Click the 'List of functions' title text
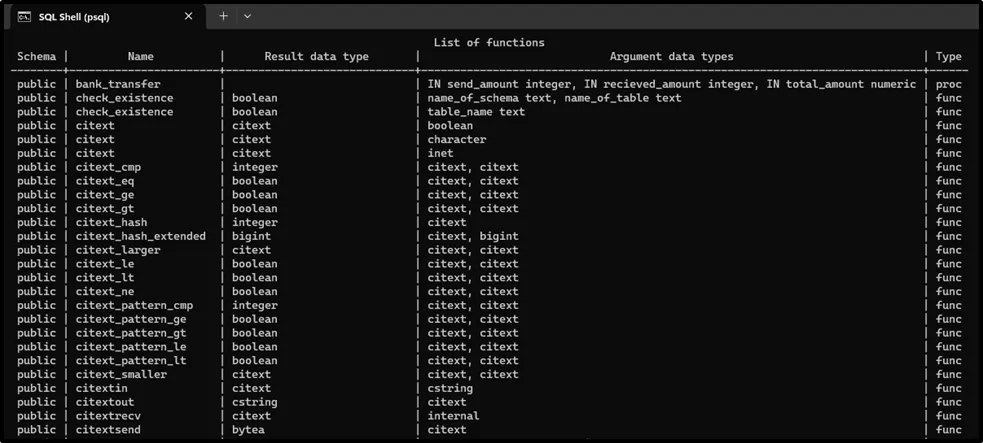The height and width of the screenshot is (443, 983). (x=489, y=43)
